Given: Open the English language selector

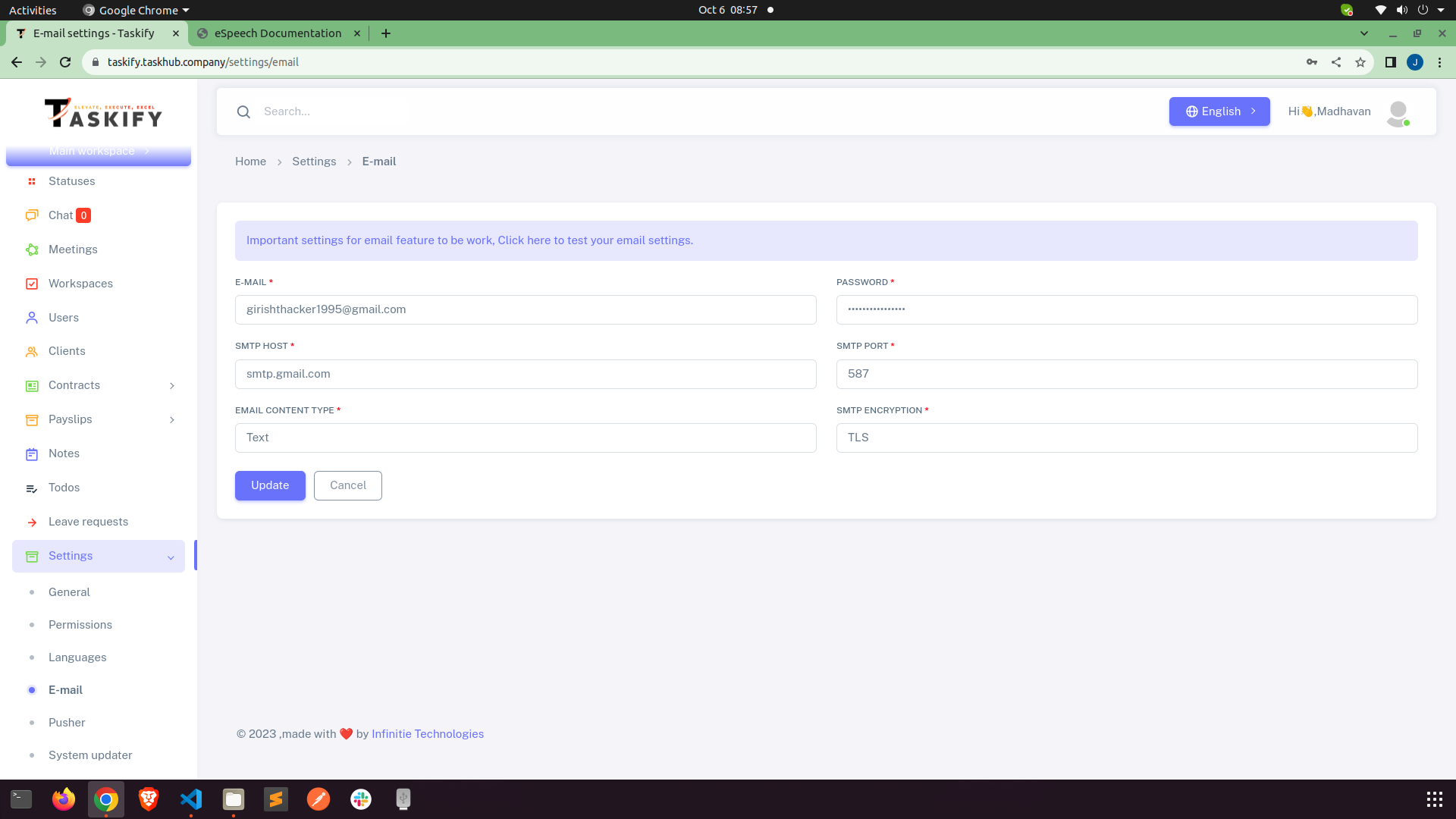Looking at the screenshot, I should click(x=1219, y=111).
